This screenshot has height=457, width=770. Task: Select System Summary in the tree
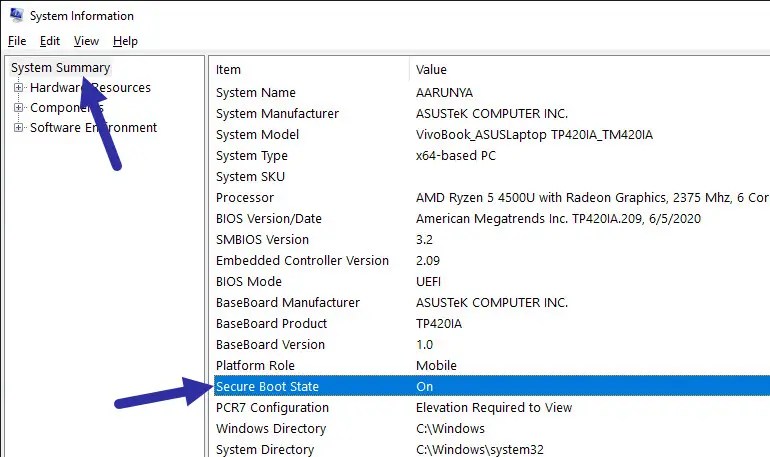tap(60, 68)
